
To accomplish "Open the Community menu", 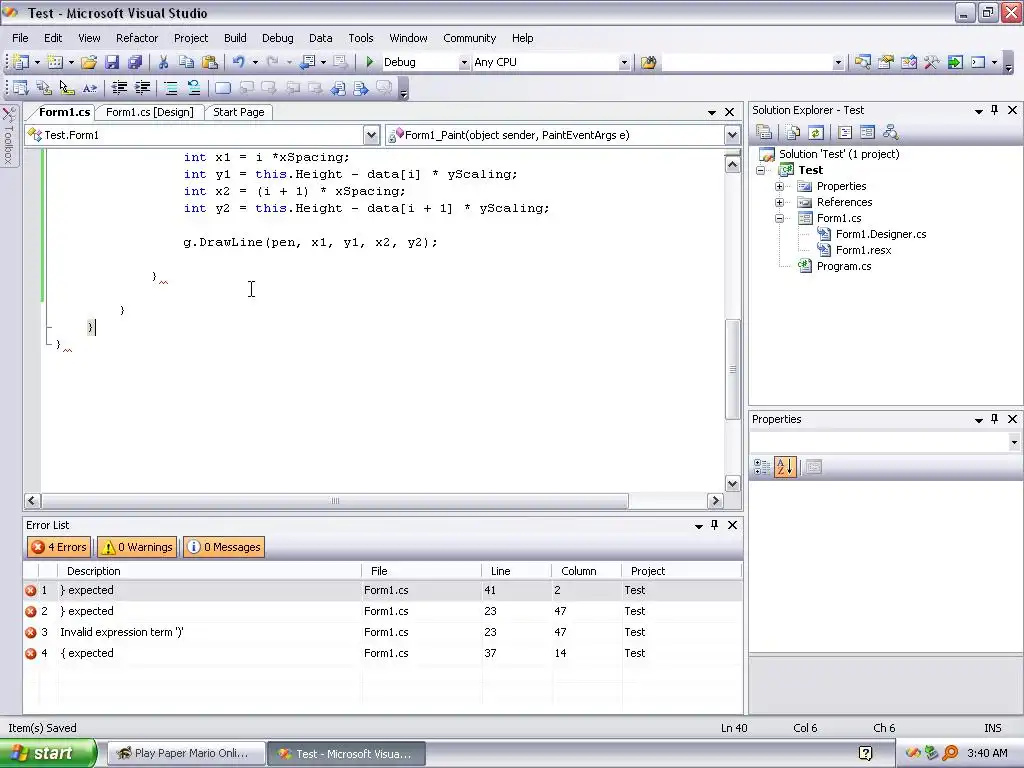I will tap(470, 38).
